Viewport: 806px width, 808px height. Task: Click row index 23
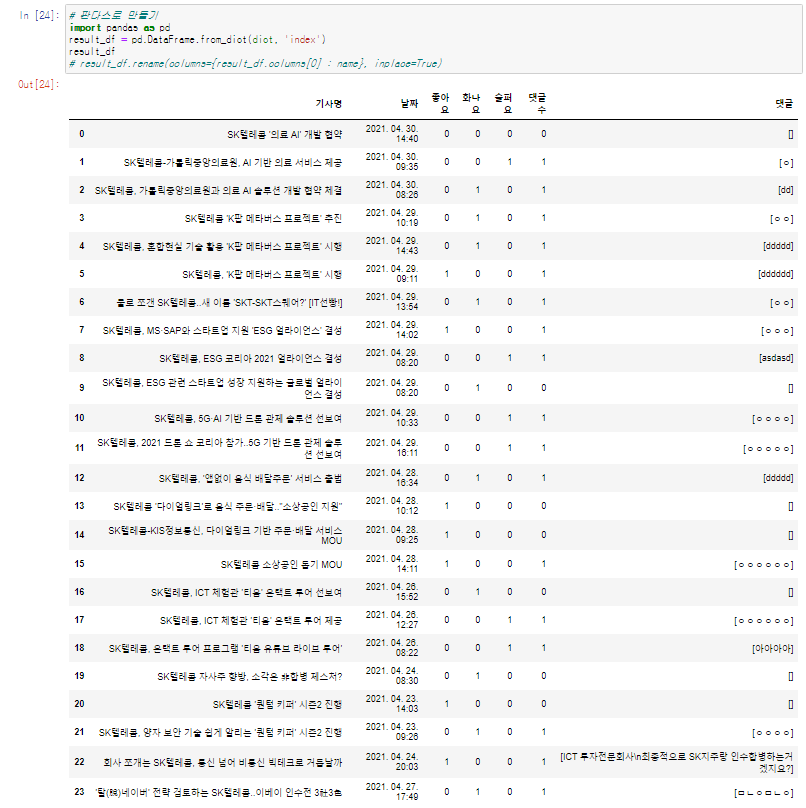tap(79, 792)
